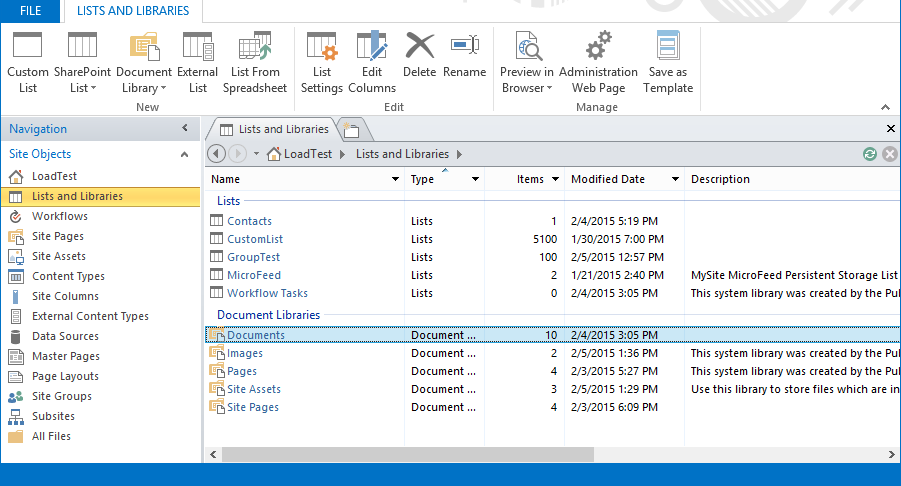The image size is (901, 486).
Task: Collapse the Site Objects section
Action: coord(184,154)
